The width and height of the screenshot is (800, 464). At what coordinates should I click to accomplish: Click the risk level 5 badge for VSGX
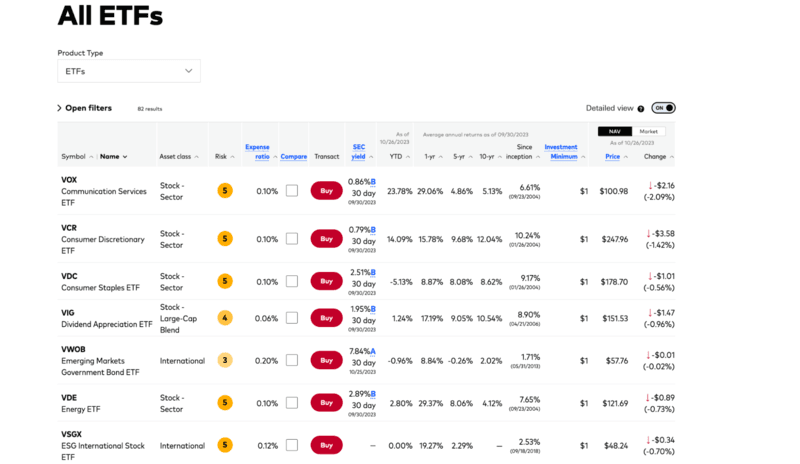point(225,445)
